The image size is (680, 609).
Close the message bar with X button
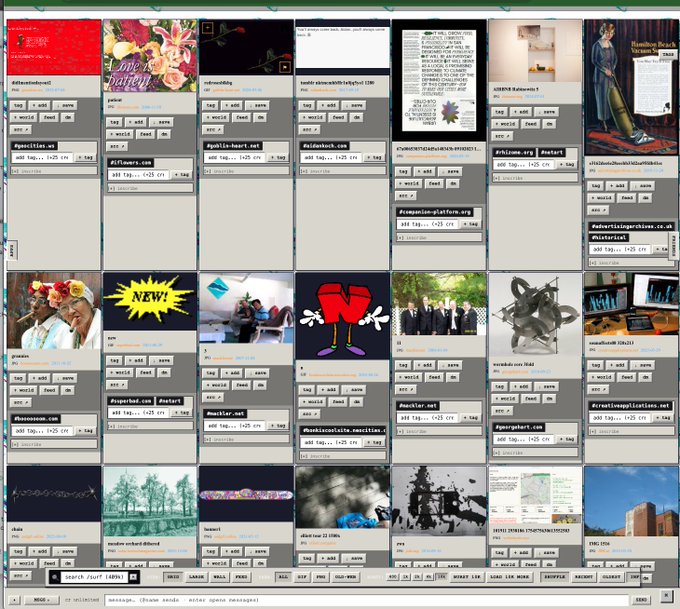point(666,596)
